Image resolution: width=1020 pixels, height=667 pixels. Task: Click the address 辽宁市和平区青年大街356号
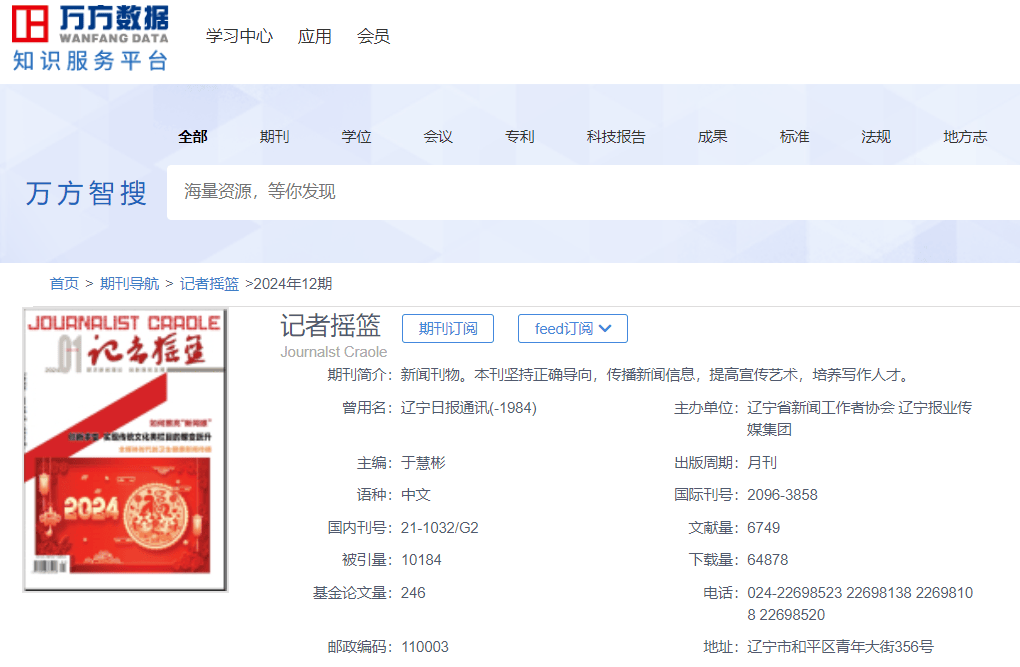coord(840,647)
